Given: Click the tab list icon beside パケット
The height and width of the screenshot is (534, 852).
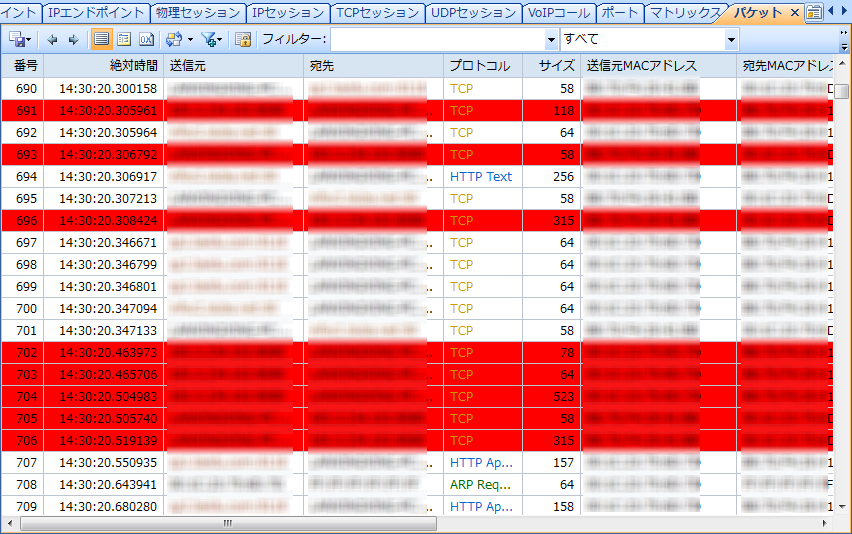Looking at the screenshot, I should click(814, 13).
